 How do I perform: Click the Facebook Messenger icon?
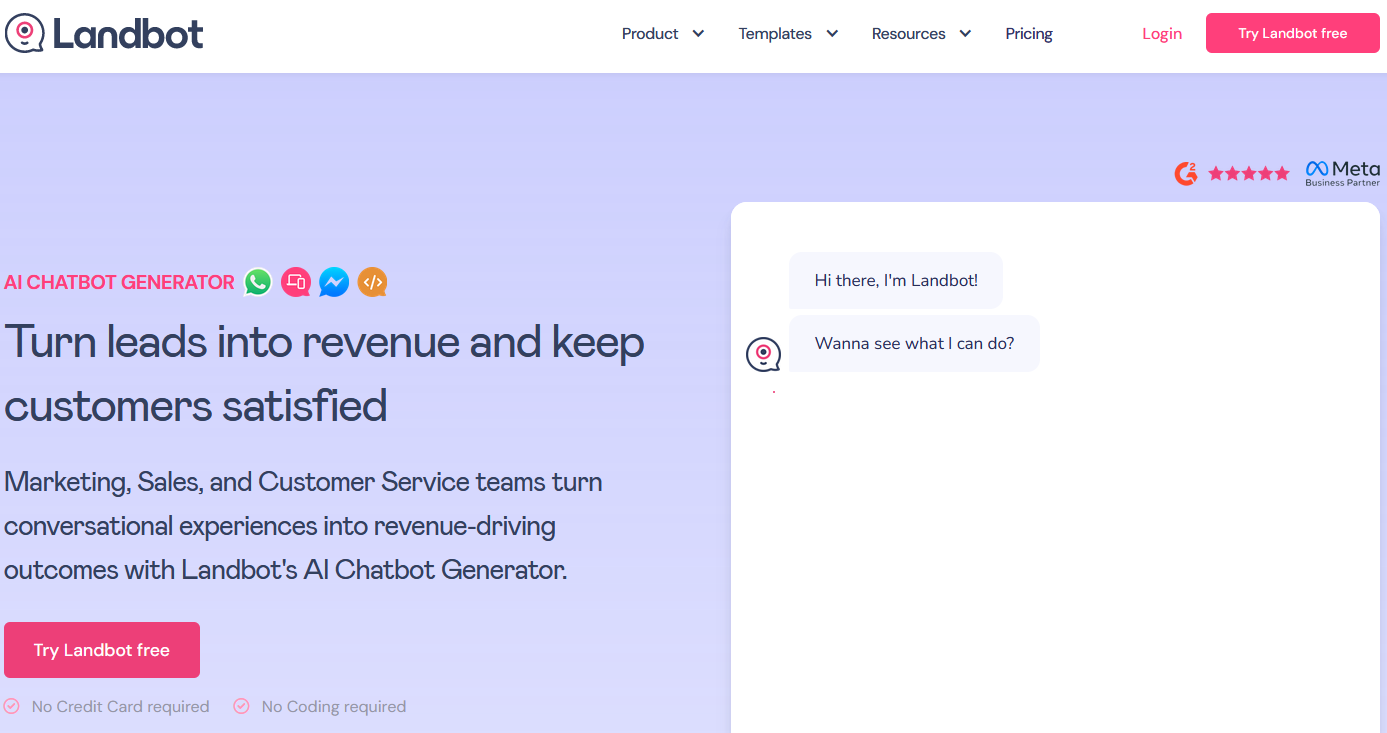(334, 283)
